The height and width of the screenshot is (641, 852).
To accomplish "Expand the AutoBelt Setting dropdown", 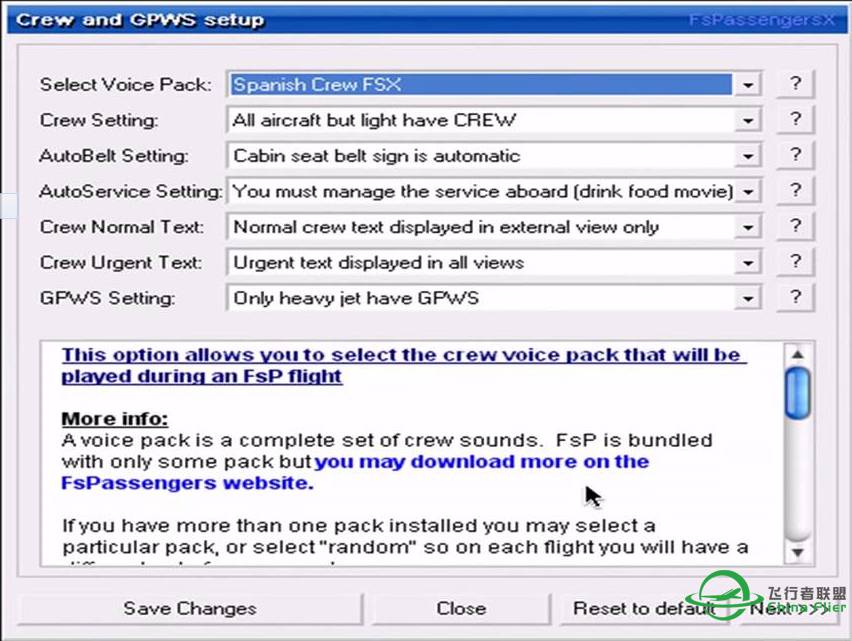I will 747,156.
